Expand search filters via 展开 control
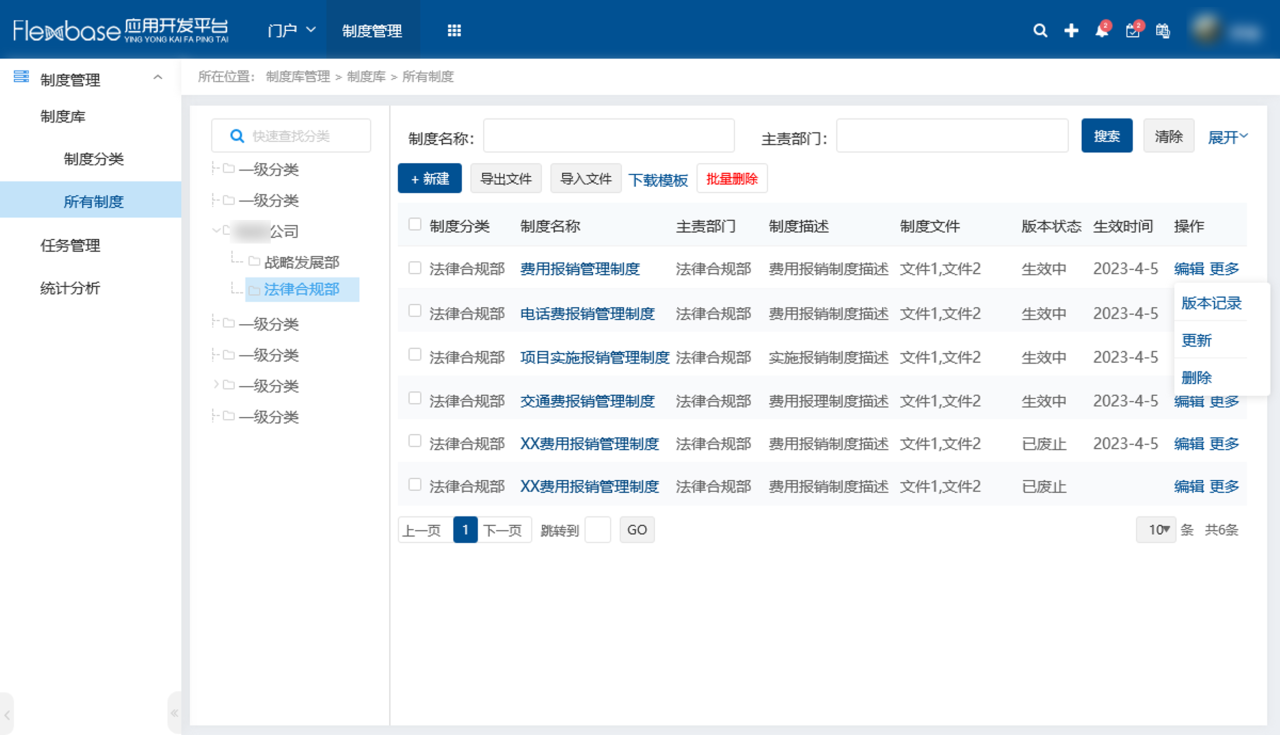This screenshot has width=1280, height=735. 1227,135
